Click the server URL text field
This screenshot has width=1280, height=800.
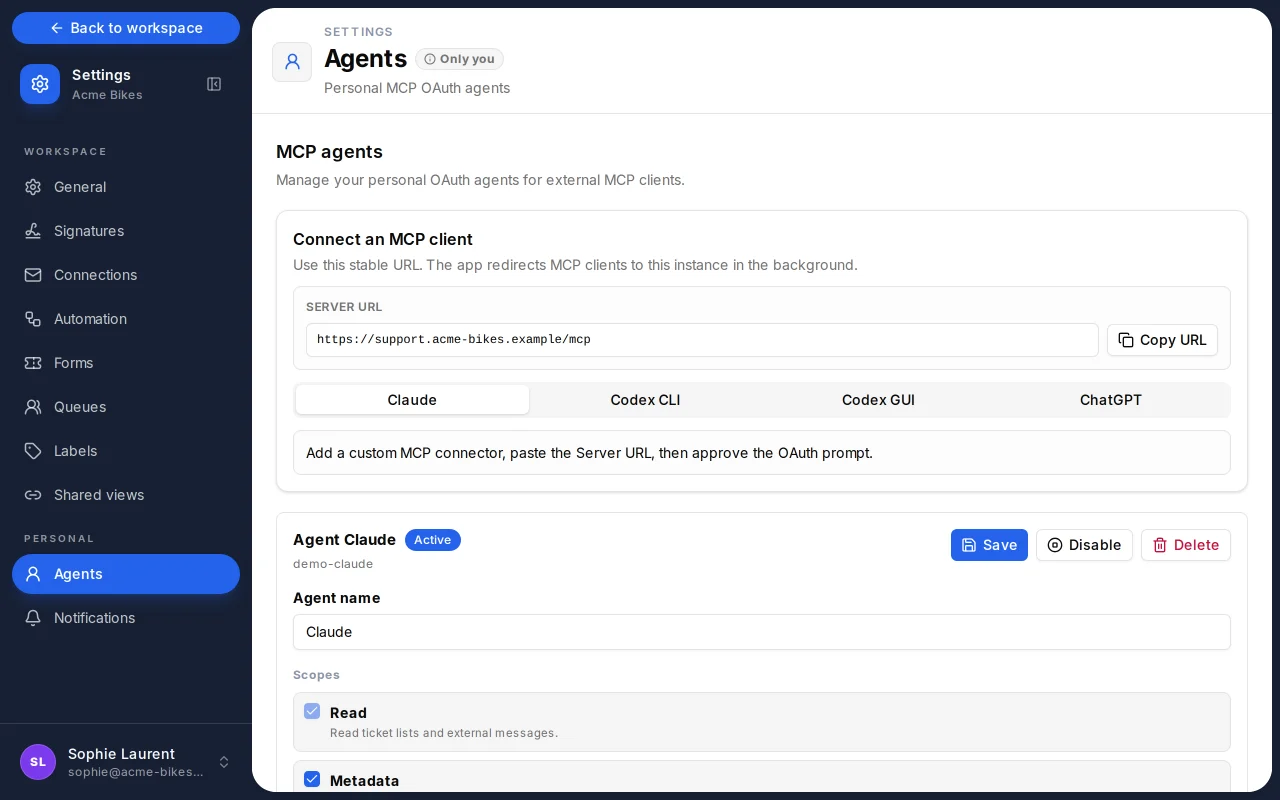point(702,340)
